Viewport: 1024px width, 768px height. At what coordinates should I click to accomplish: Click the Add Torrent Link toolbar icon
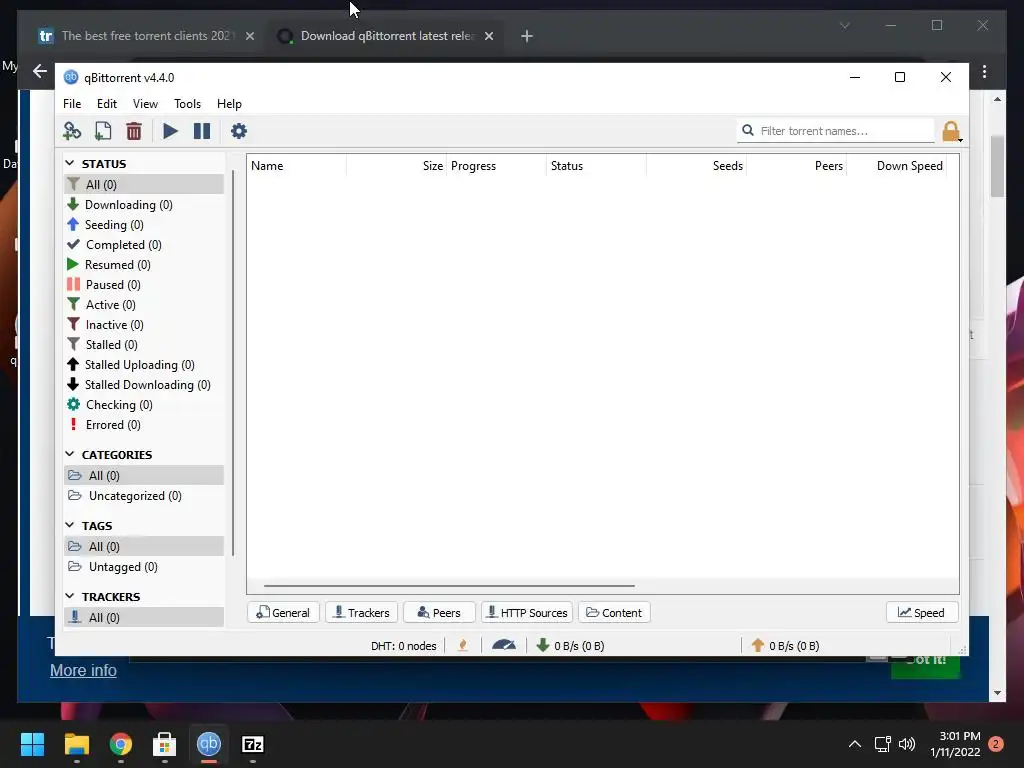(x=72, y=131)
